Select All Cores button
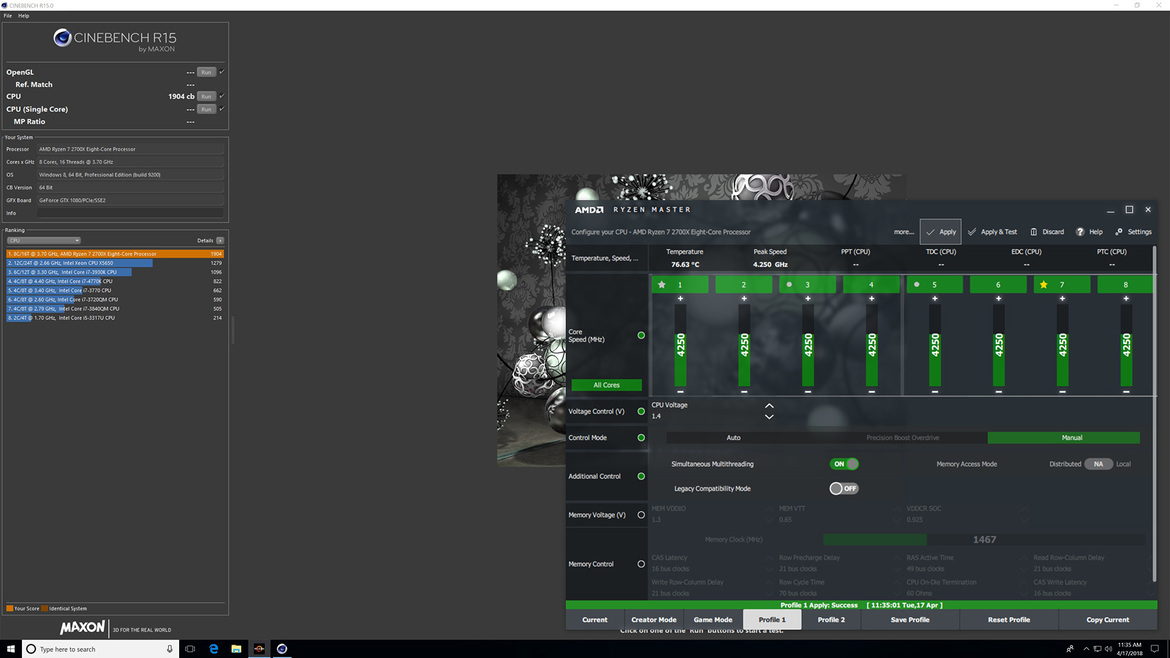 pyautogui.click(x=607, y=385)
